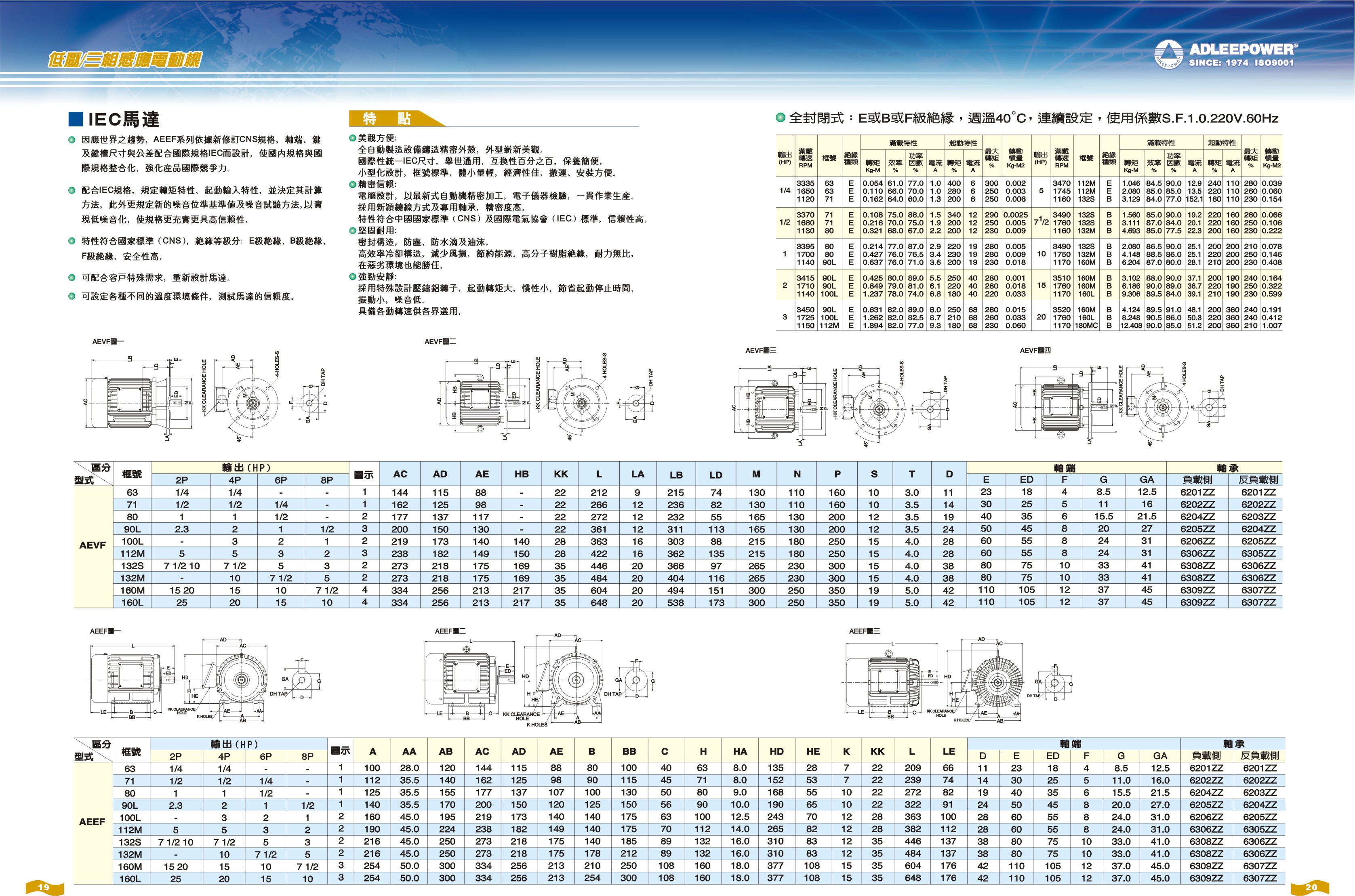Select the 'LD' column header in AEVF table
This screenshot has width=1355, height=896.
715,474
